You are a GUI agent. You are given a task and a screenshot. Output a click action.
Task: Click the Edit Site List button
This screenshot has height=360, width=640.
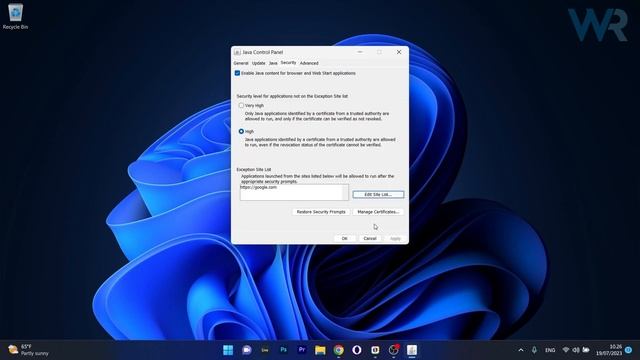click(x=378, y=195)
